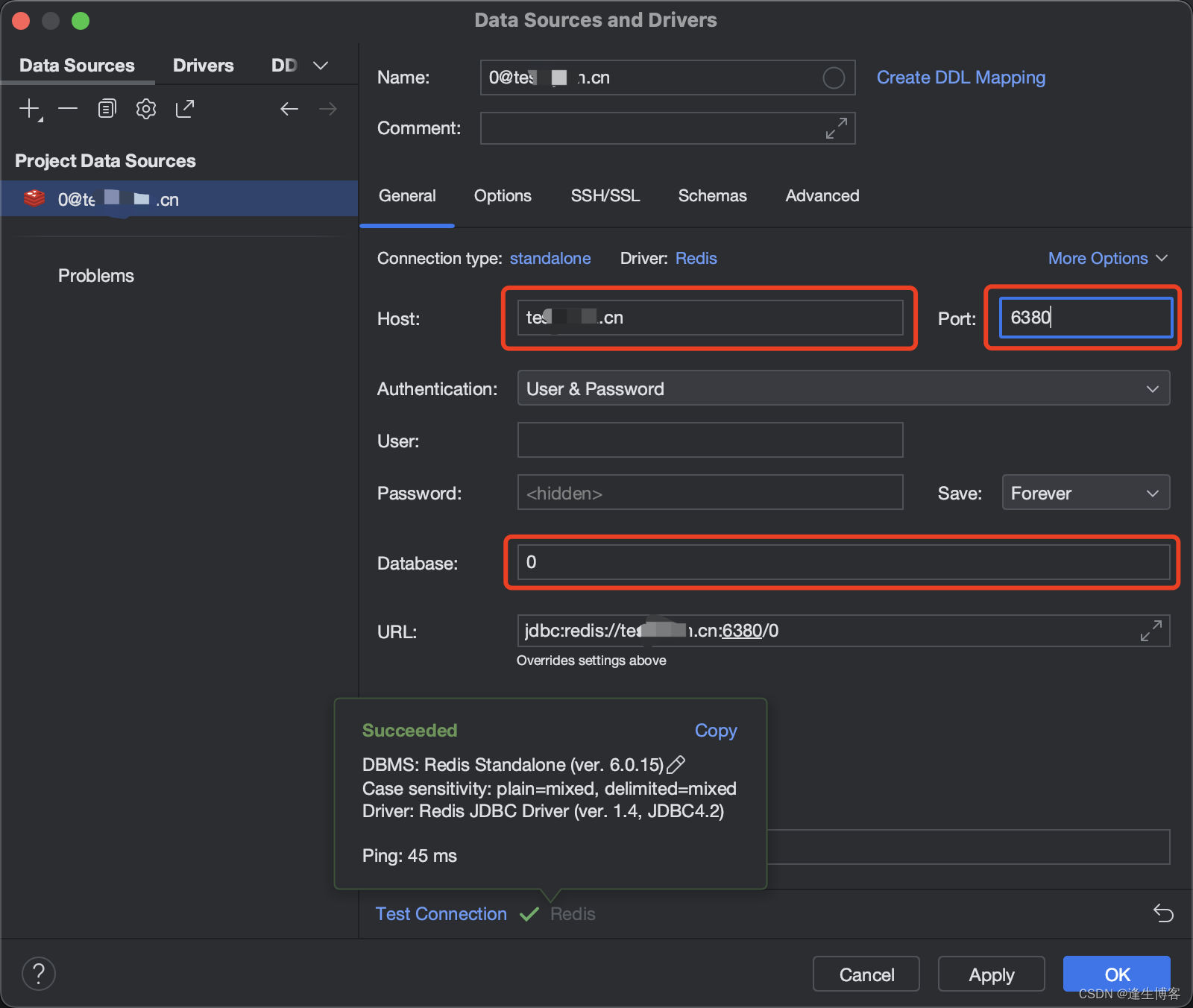This screenshot has height=1008, width=1193.
Task: Edit DBMS info with pencil icon
Action: tap(676, 764)
